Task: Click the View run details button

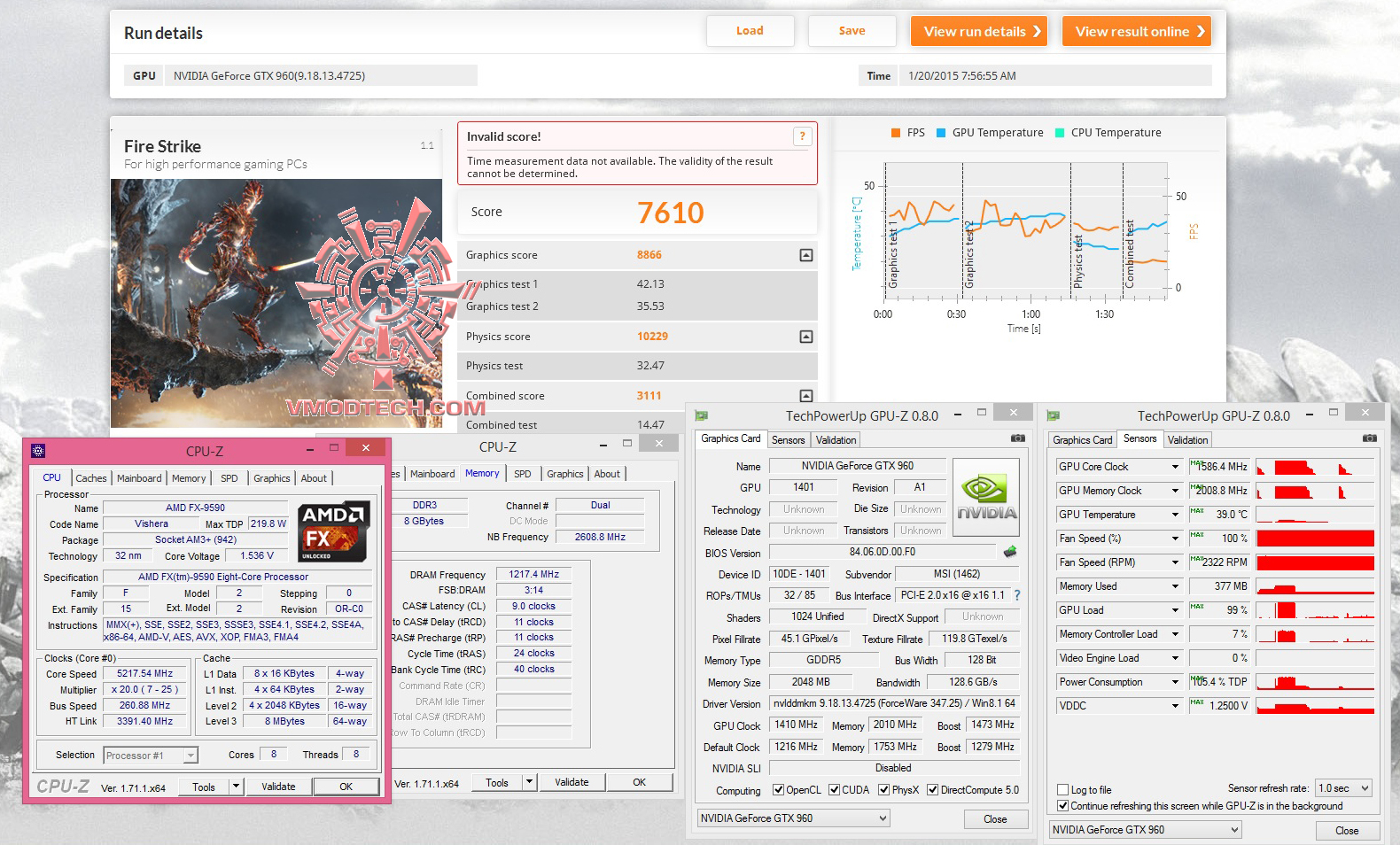Action: tap(979, 31)
